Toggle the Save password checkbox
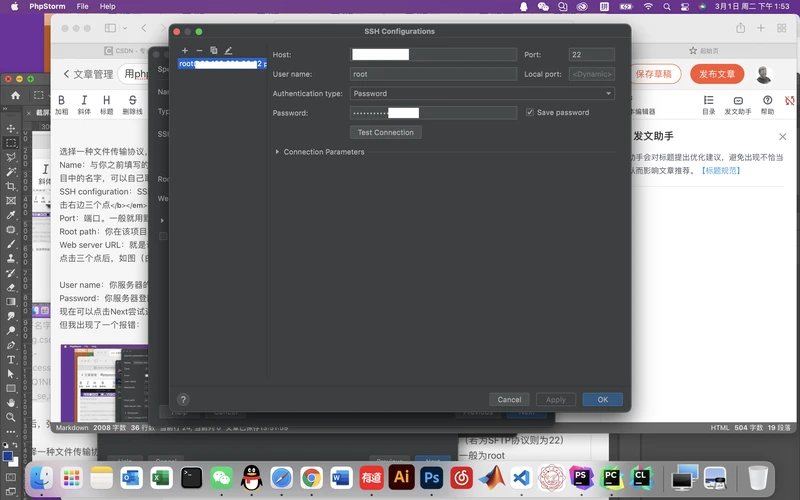This screenshot has width=800, height=500. coord(530,112)
